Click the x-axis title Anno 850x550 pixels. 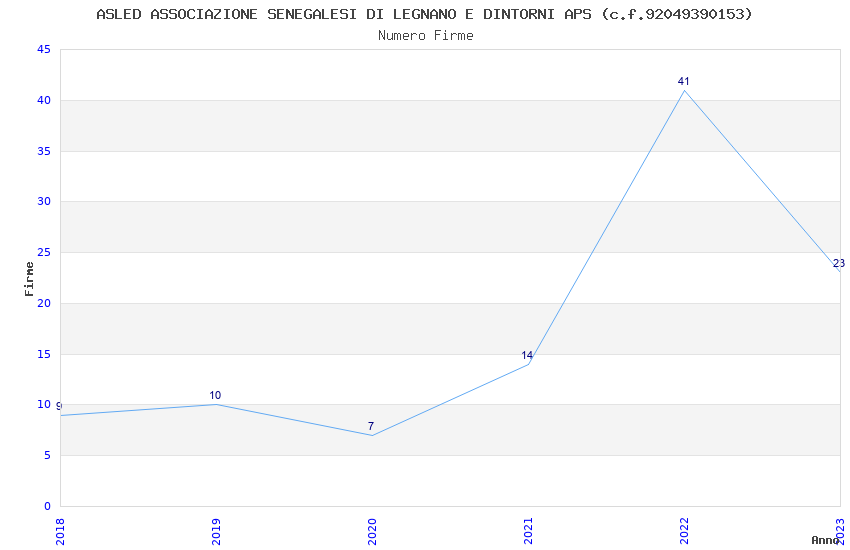[825, 540]
